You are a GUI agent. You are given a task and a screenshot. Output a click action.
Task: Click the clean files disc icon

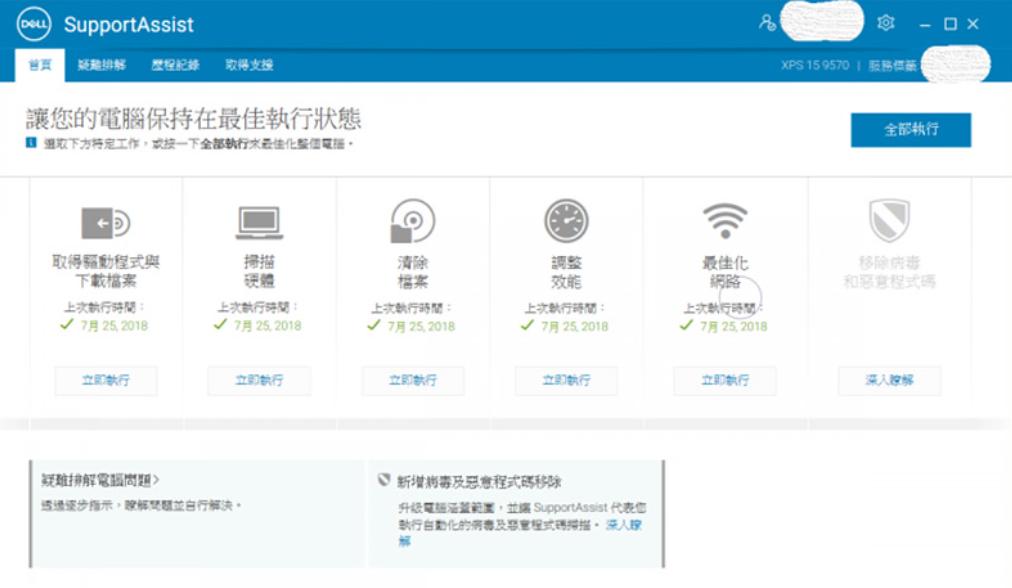[412, 221]
